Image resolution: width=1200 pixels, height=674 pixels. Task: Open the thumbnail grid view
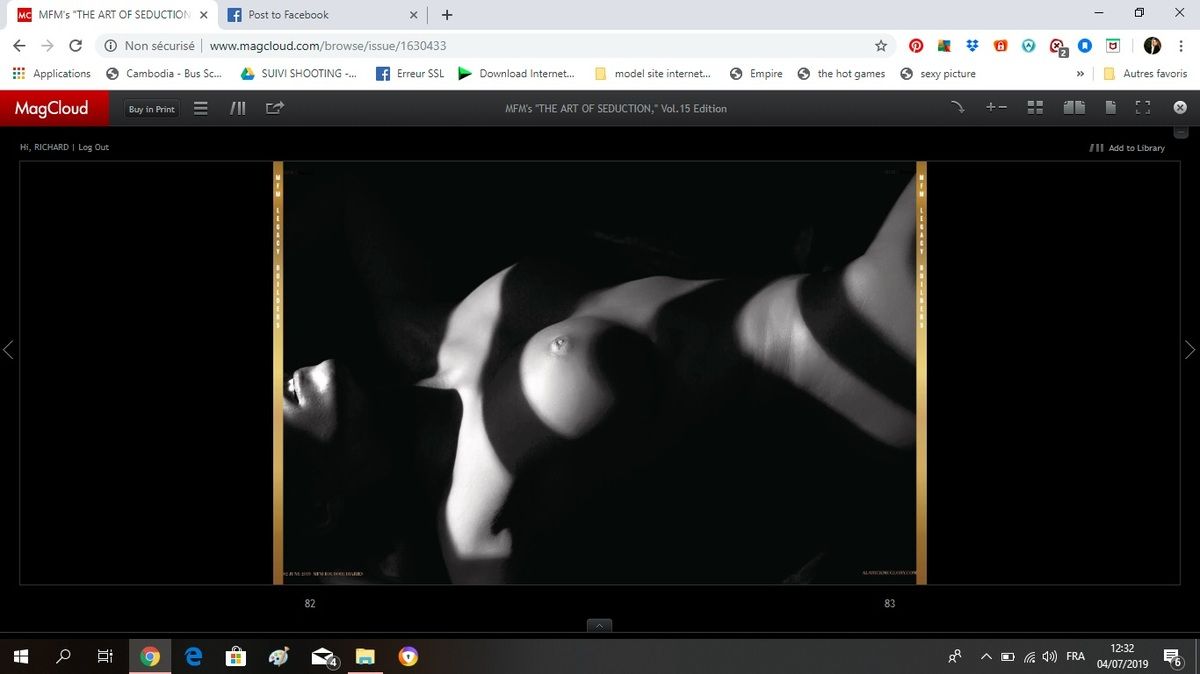point(1035,108)
